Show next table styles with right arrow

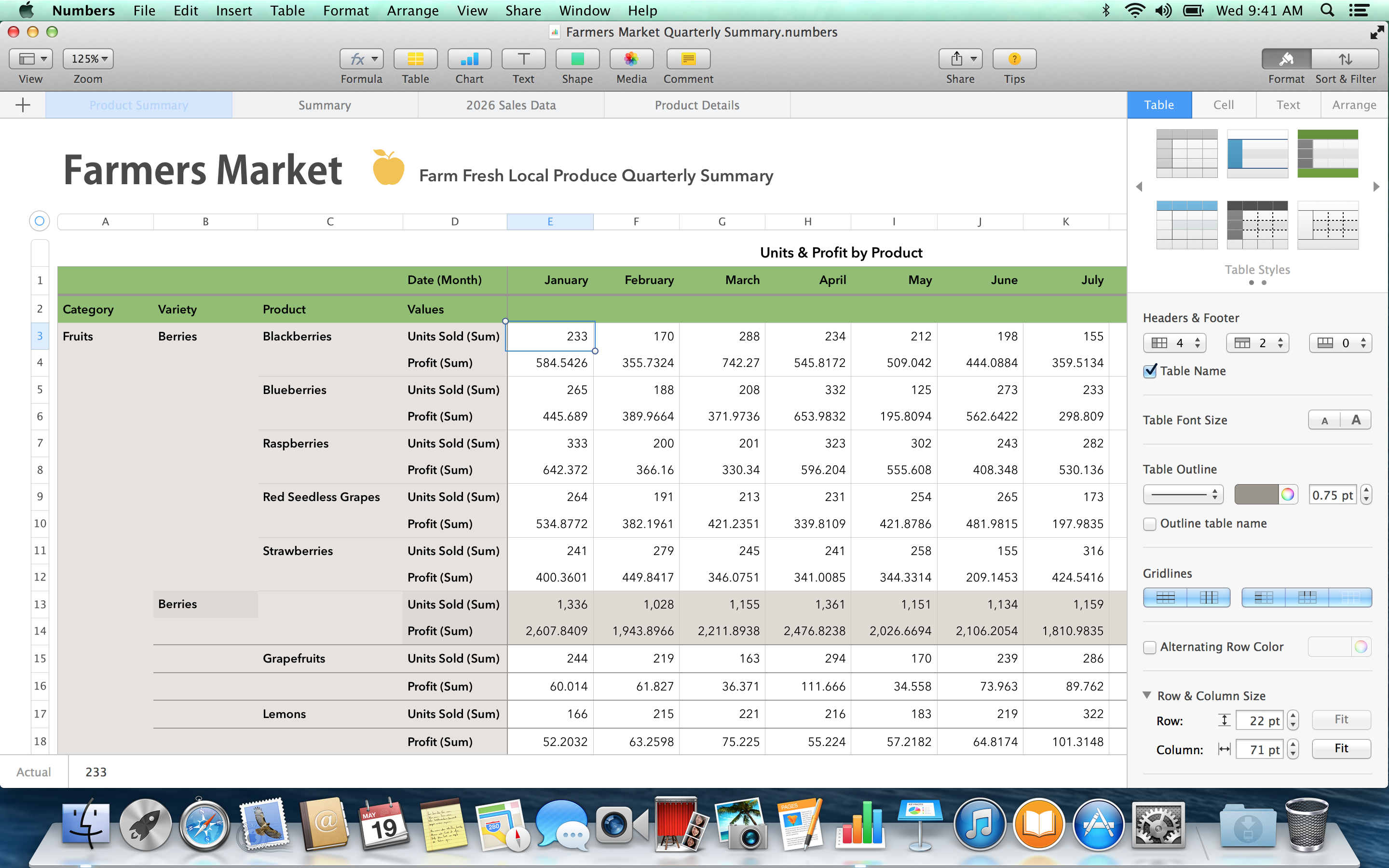[x=1376, y=187]
